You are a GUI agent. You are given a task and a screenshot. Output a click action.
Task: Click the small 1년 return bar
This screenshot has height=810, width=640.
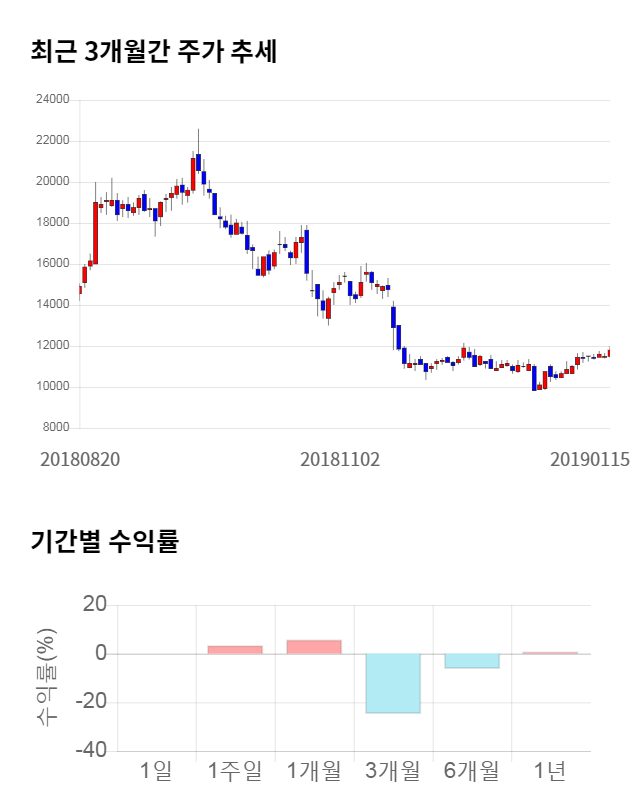tap(550, 653)
